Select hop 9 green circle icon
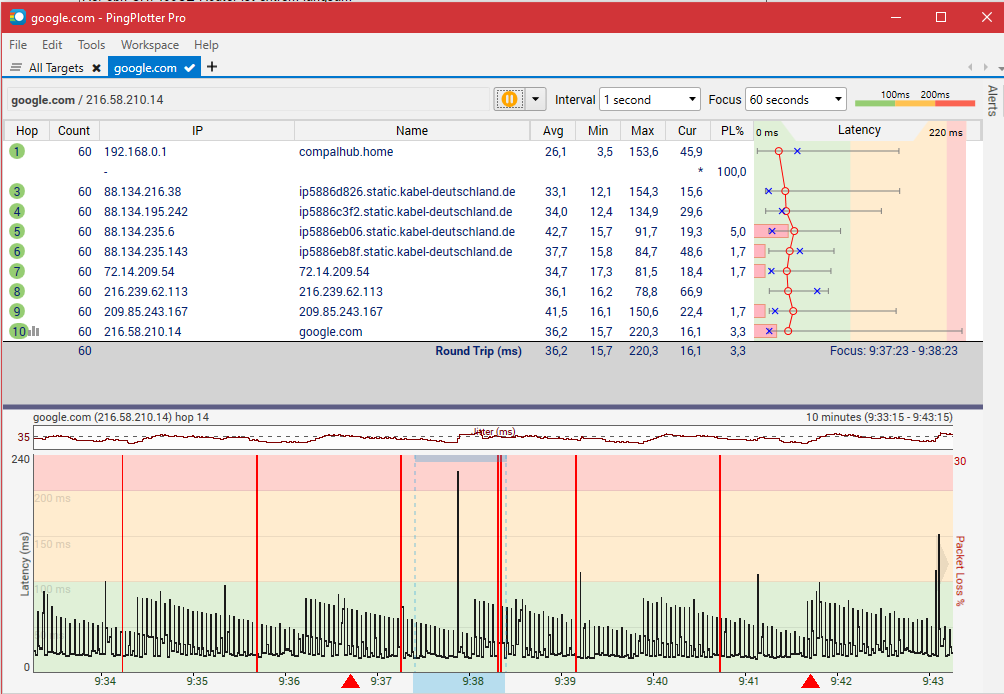 pyautogui.click(x=17, y=311)
